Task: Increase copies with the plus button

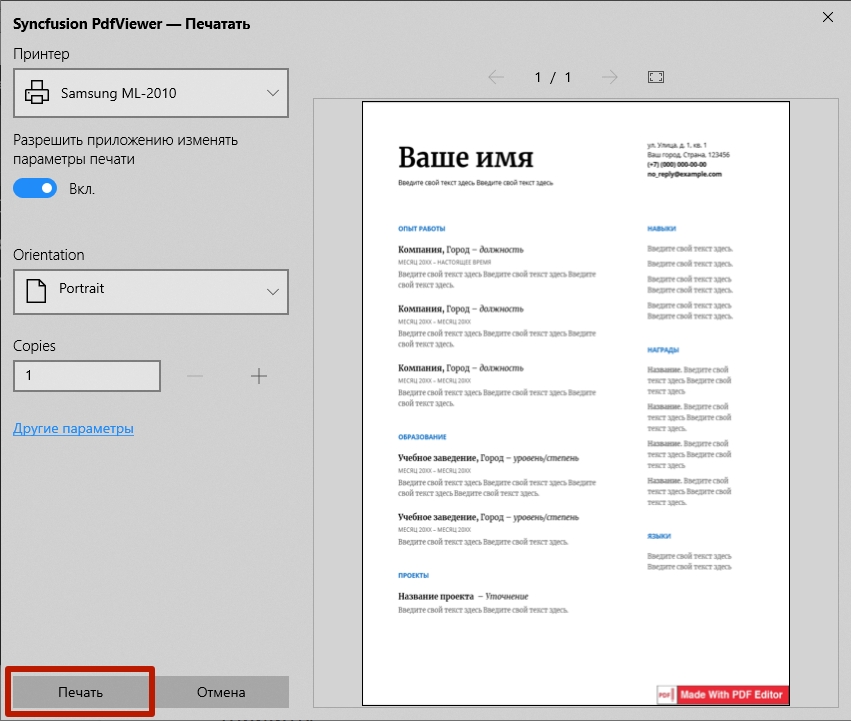Action: 259,376
